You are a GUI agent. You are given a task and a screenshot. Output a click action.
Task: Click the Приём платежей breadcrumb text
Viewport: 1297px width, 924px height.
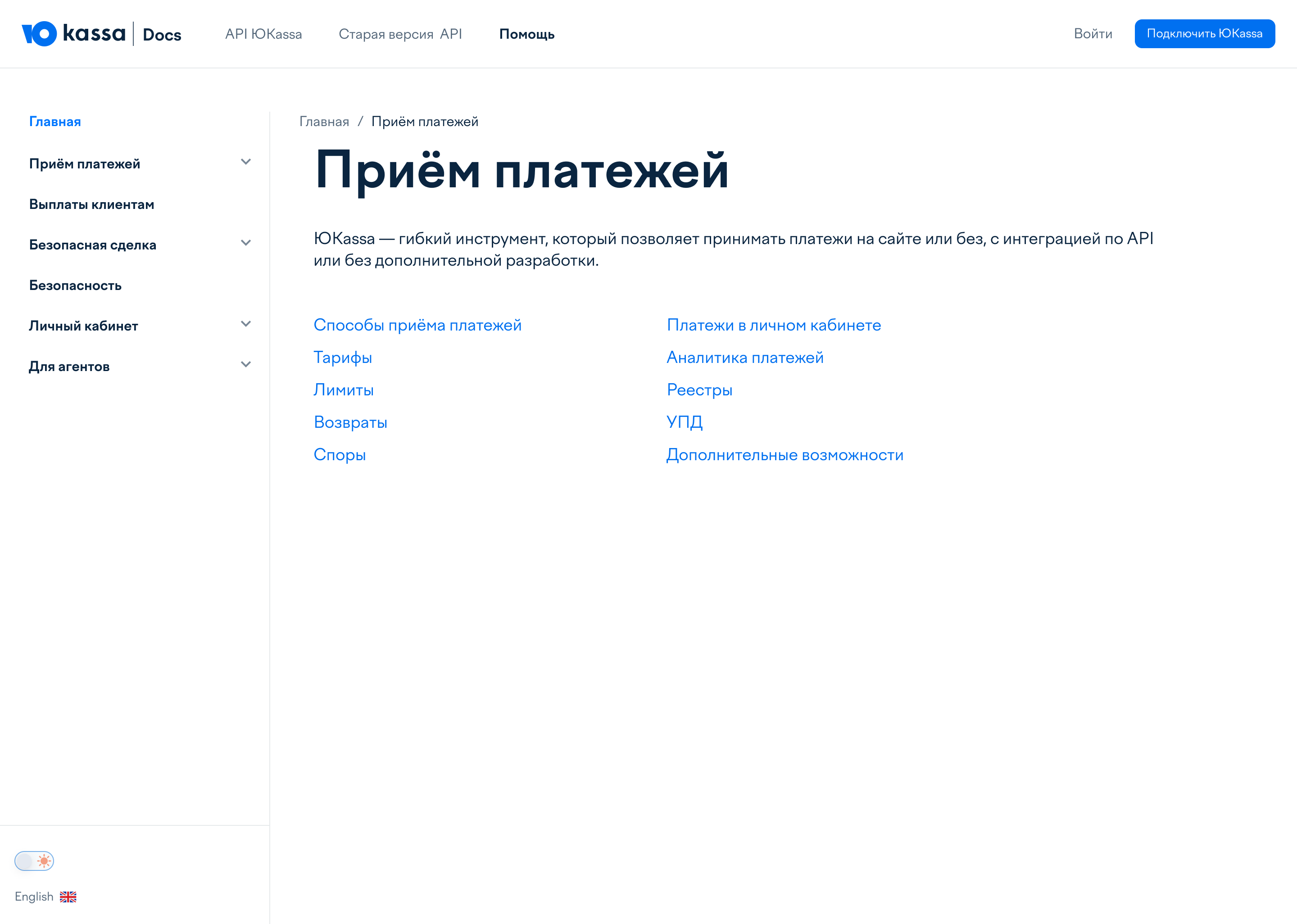pyautogui.click(x=425, y=122)
